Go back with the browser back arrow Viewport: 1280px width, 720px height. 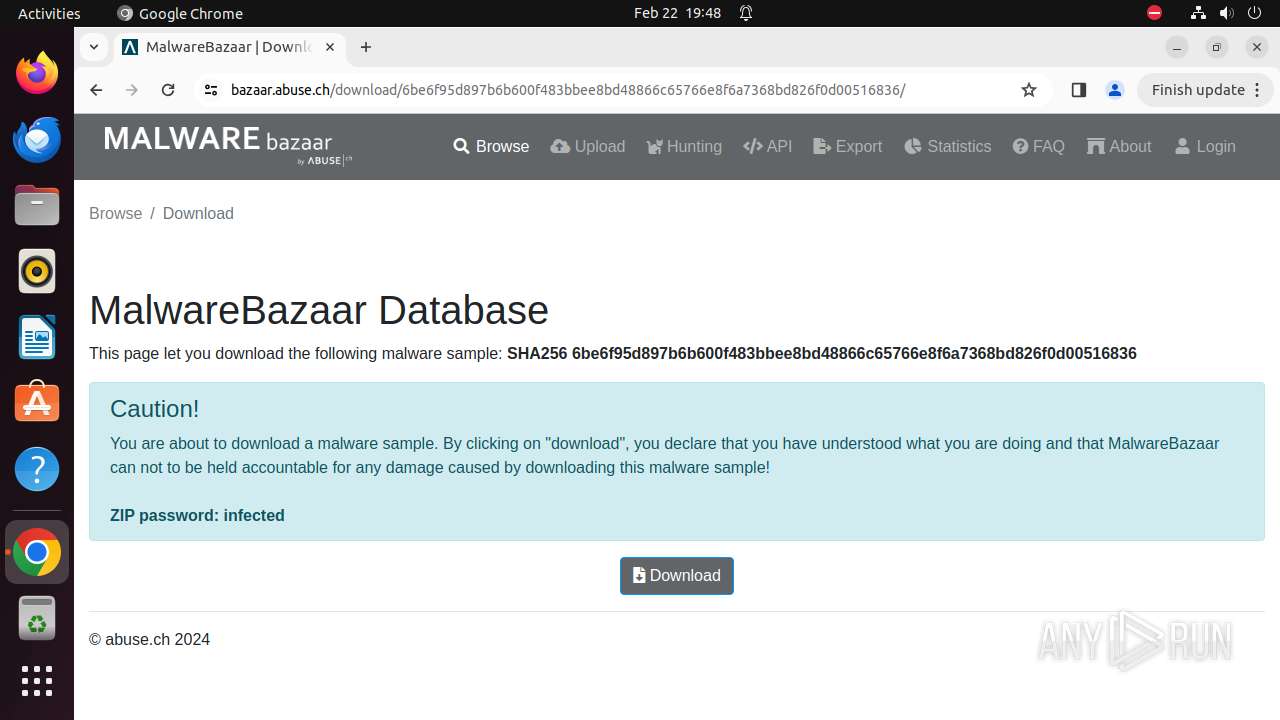96,90
